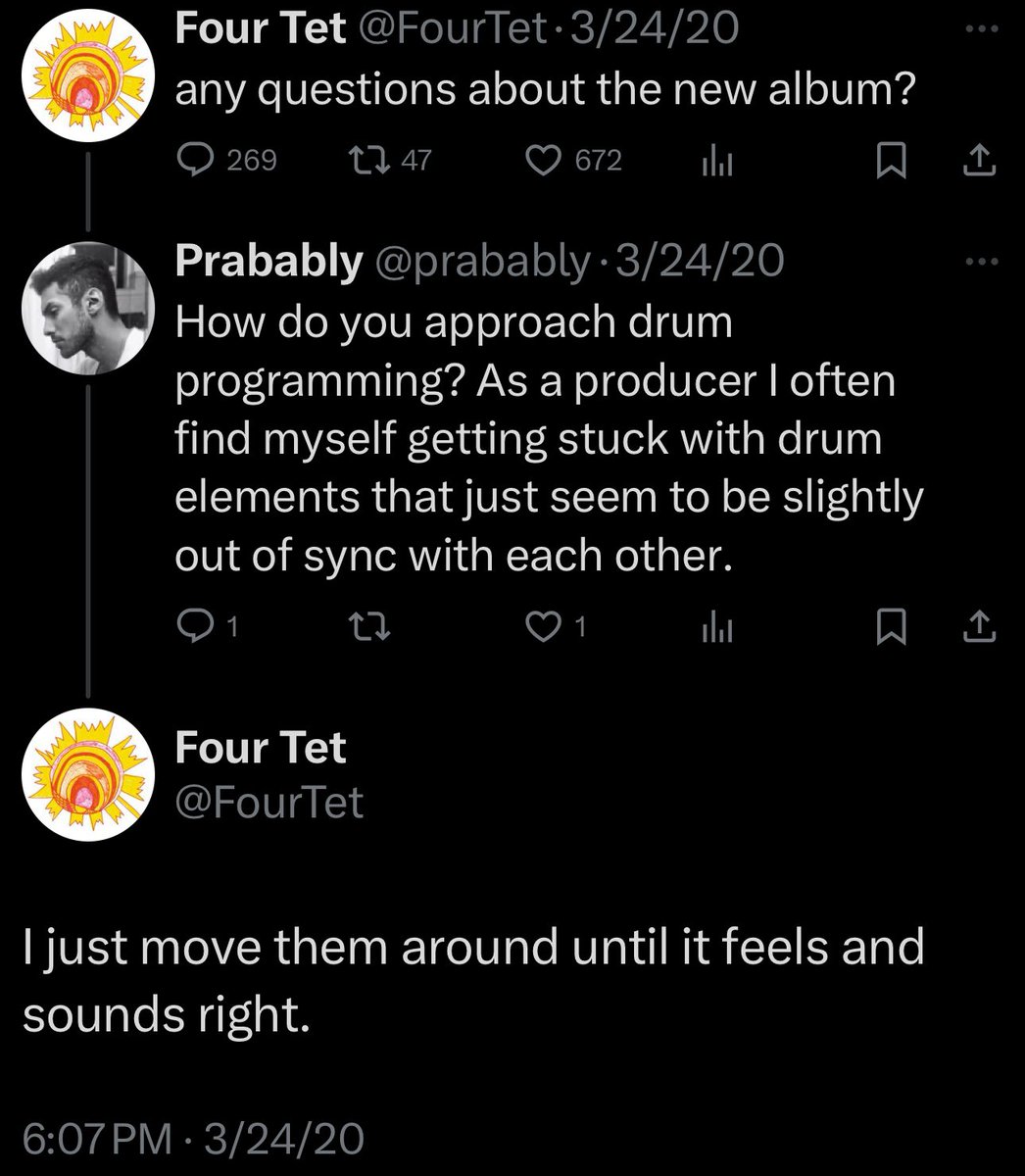Open more options for Four Tet's tweet
The width and height of the screenshot is (1025, 1176).
[980, 29]
